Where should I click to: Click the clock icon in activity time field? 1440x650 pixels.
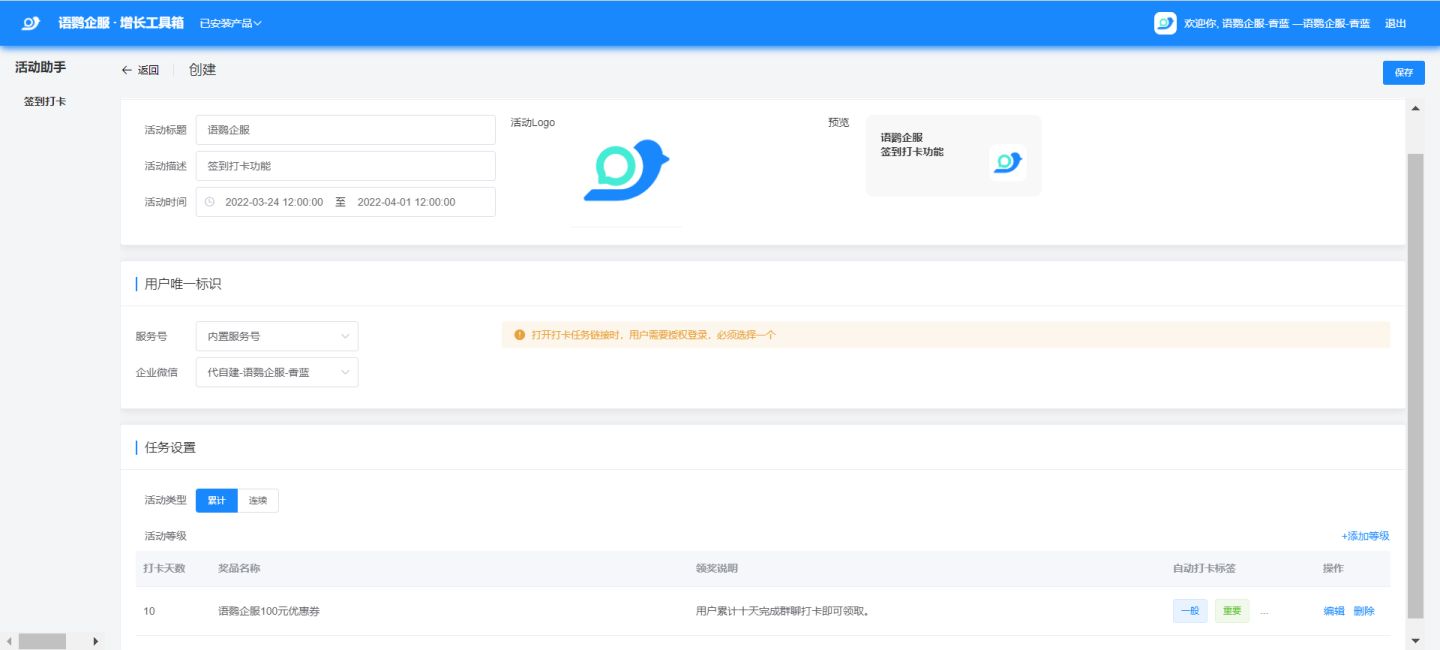click(x=210, y=202)
